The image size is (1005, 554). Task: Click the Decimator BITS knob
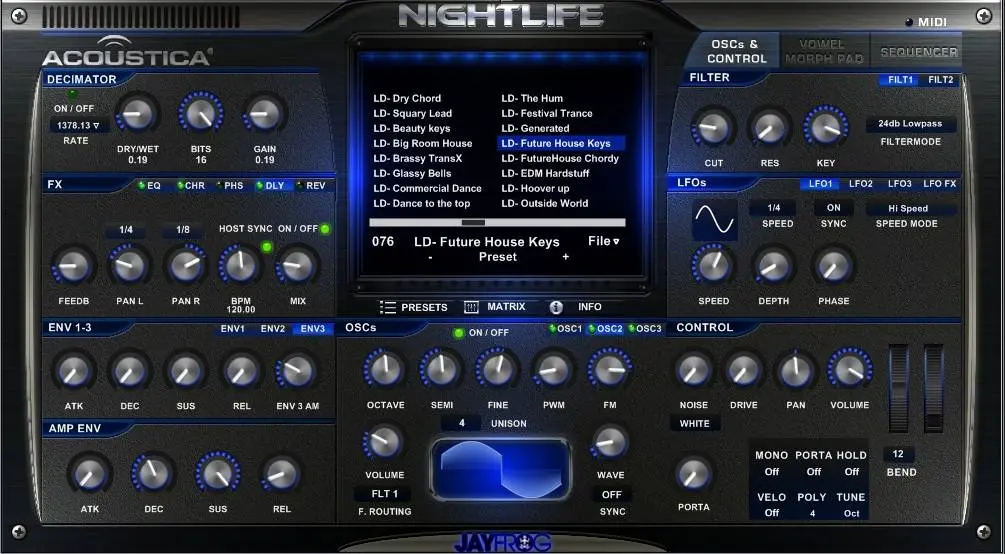(201, 114)
